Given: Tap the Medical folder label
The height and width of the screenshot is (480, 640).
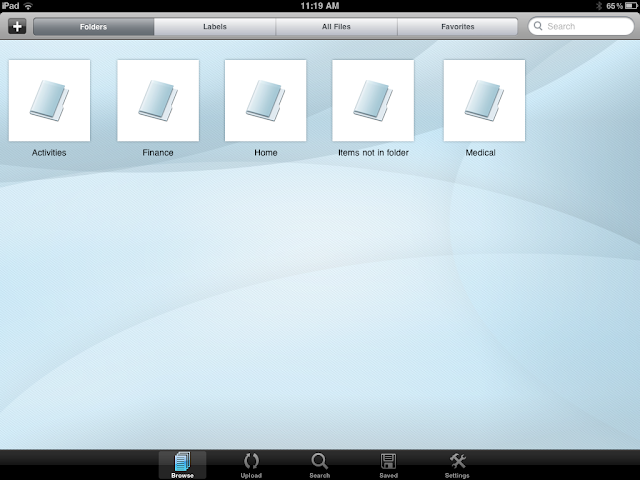Looking at the screenshot, I should [x=480, y=153].
